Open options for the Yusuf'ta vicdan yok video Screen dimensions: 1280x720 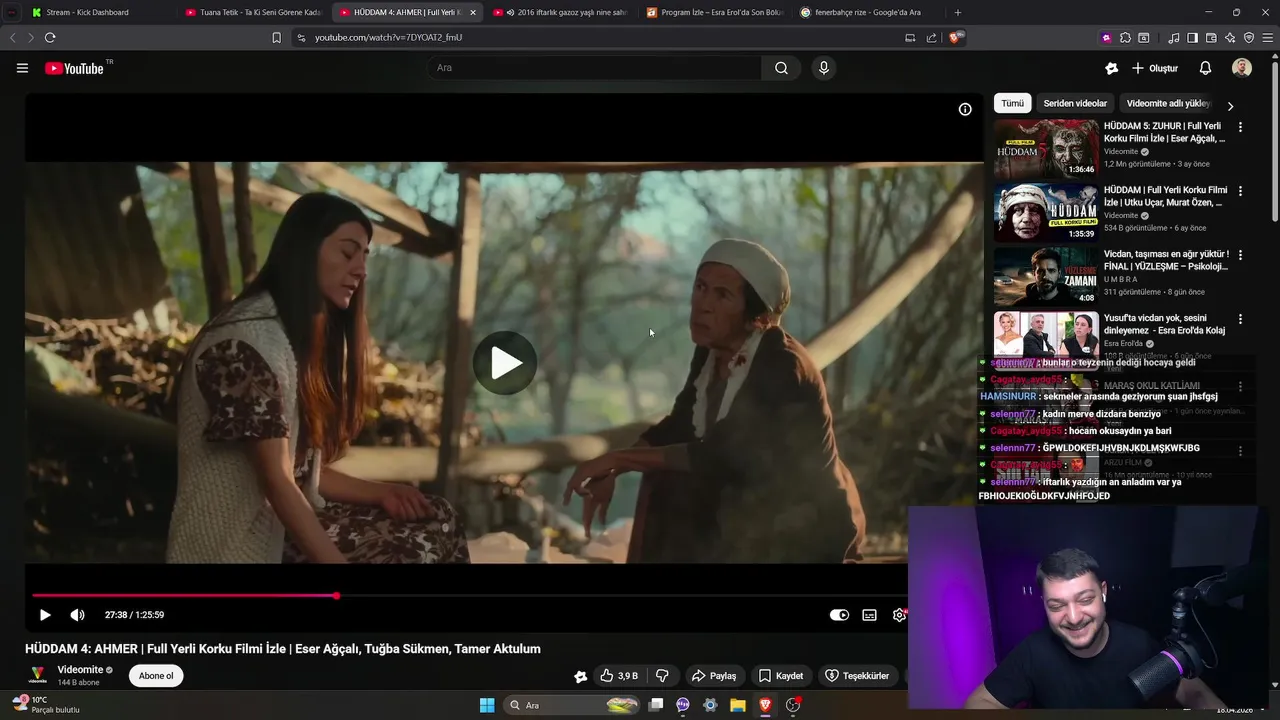point(1240,319)
